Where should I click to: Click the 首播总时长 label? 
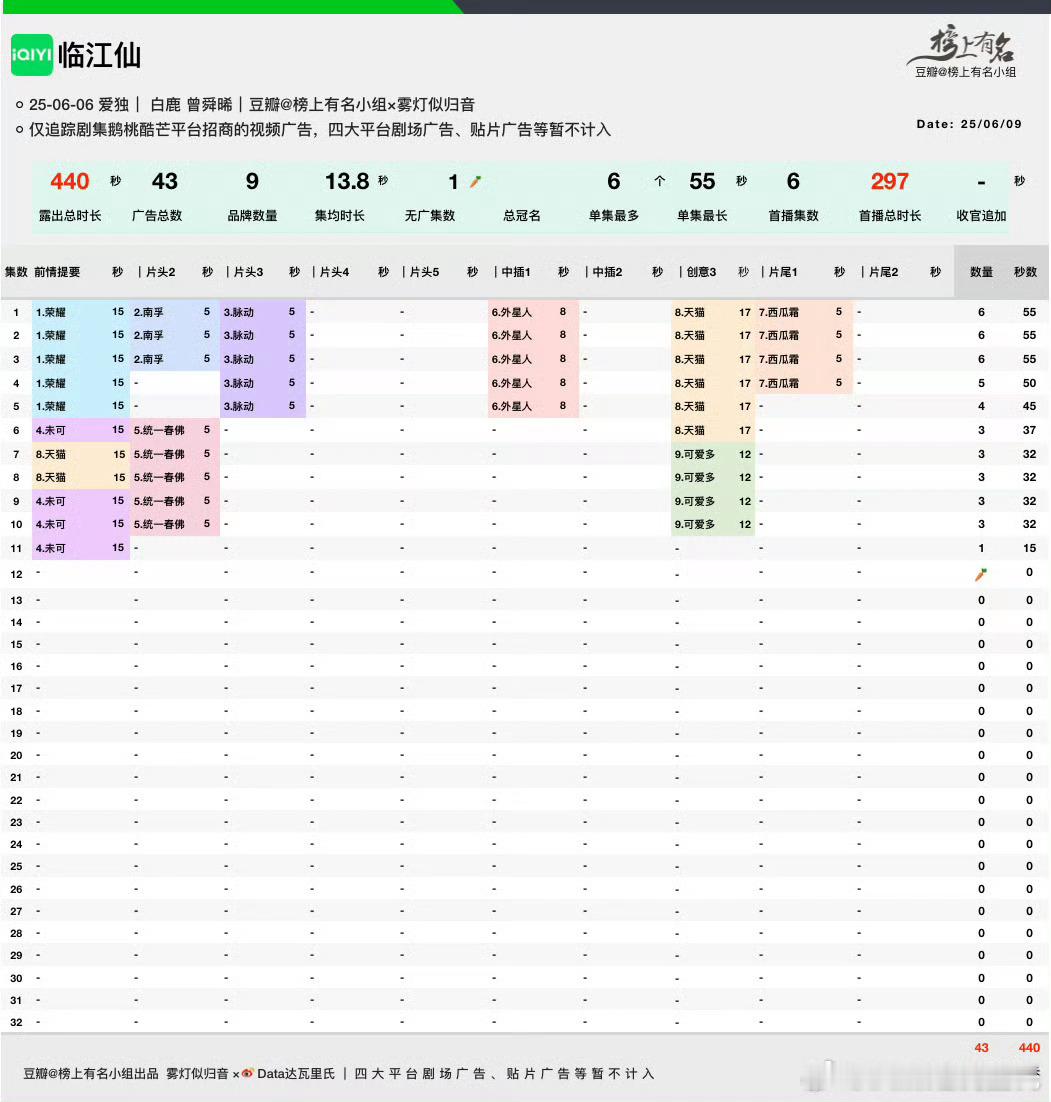pos(889,216)
